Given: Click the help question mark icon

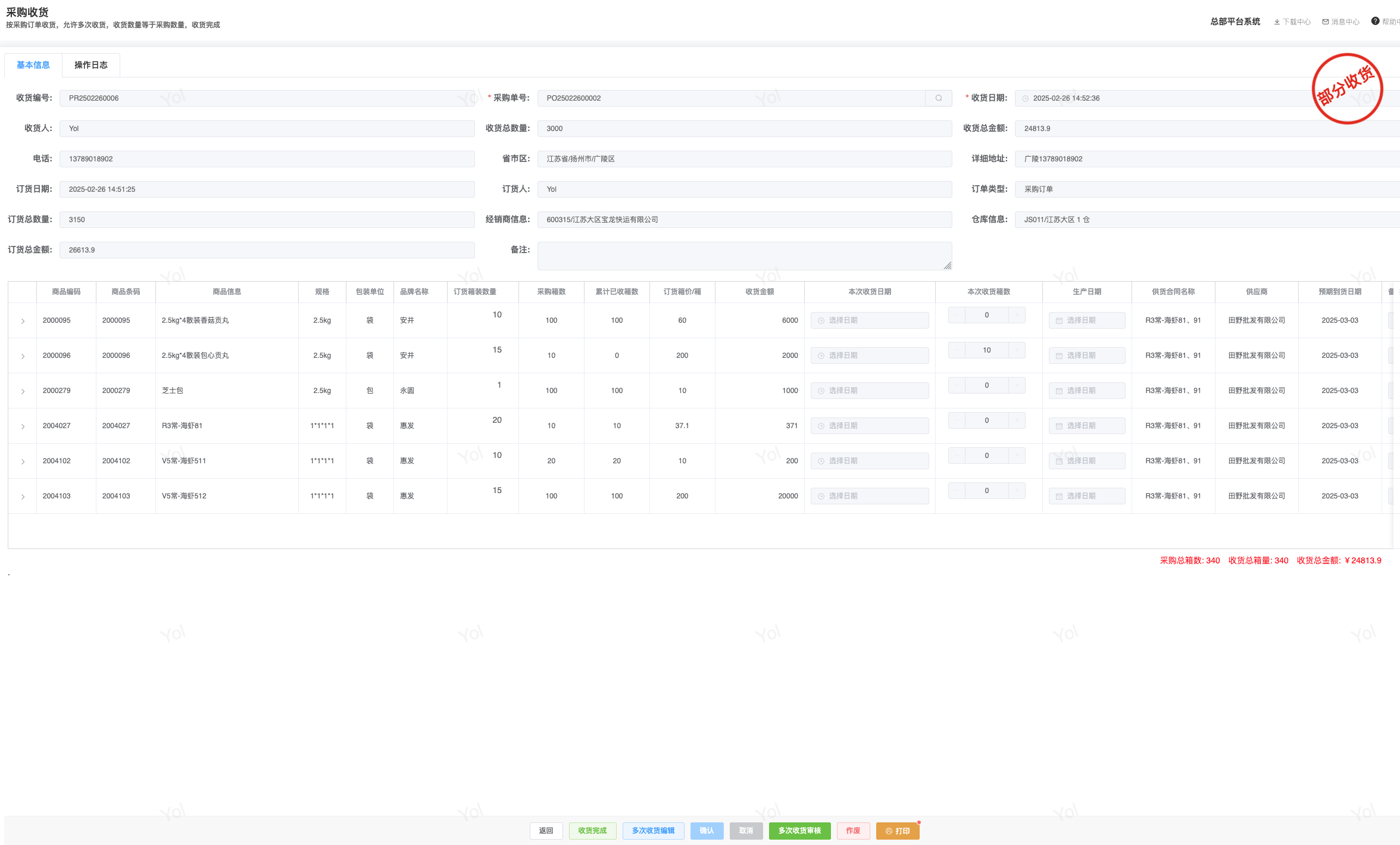Looking at the screenshot, I should pos(1375,21).
